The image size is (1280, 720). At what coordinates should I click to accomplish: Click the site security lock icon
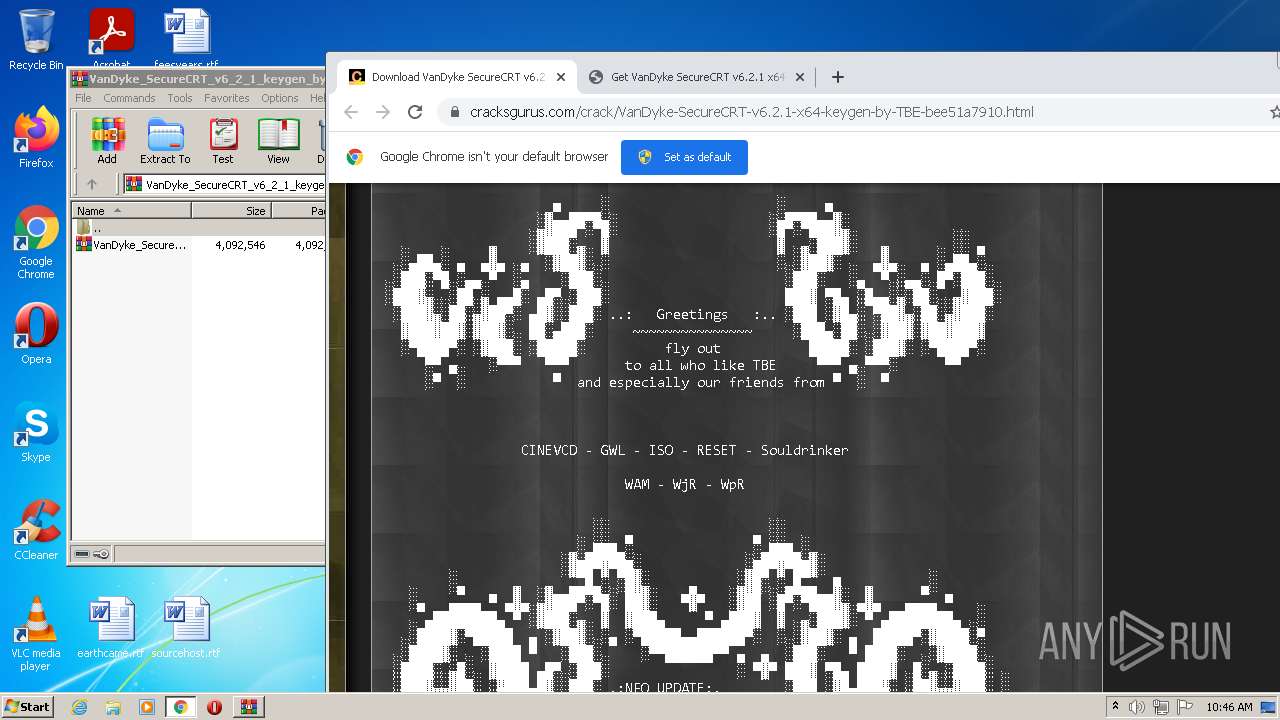point(455,112)
